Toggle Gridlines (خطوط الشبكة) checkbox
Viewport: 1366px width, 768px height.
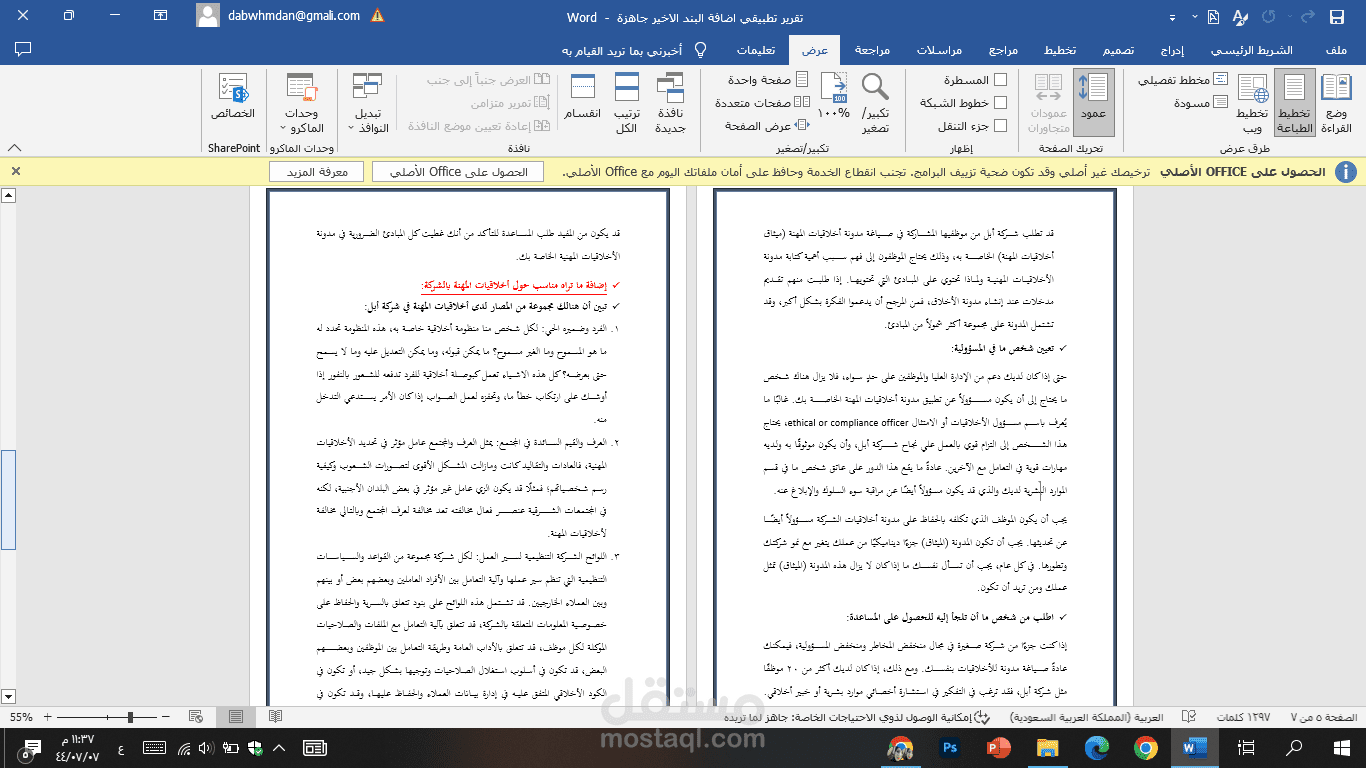click(x=999, y=103)
